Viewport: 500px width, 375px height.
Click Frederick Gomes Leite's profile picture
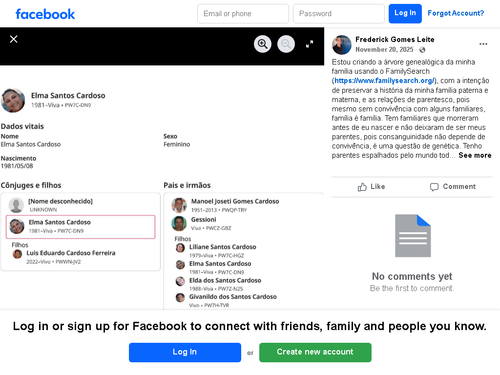coord(342,45)
